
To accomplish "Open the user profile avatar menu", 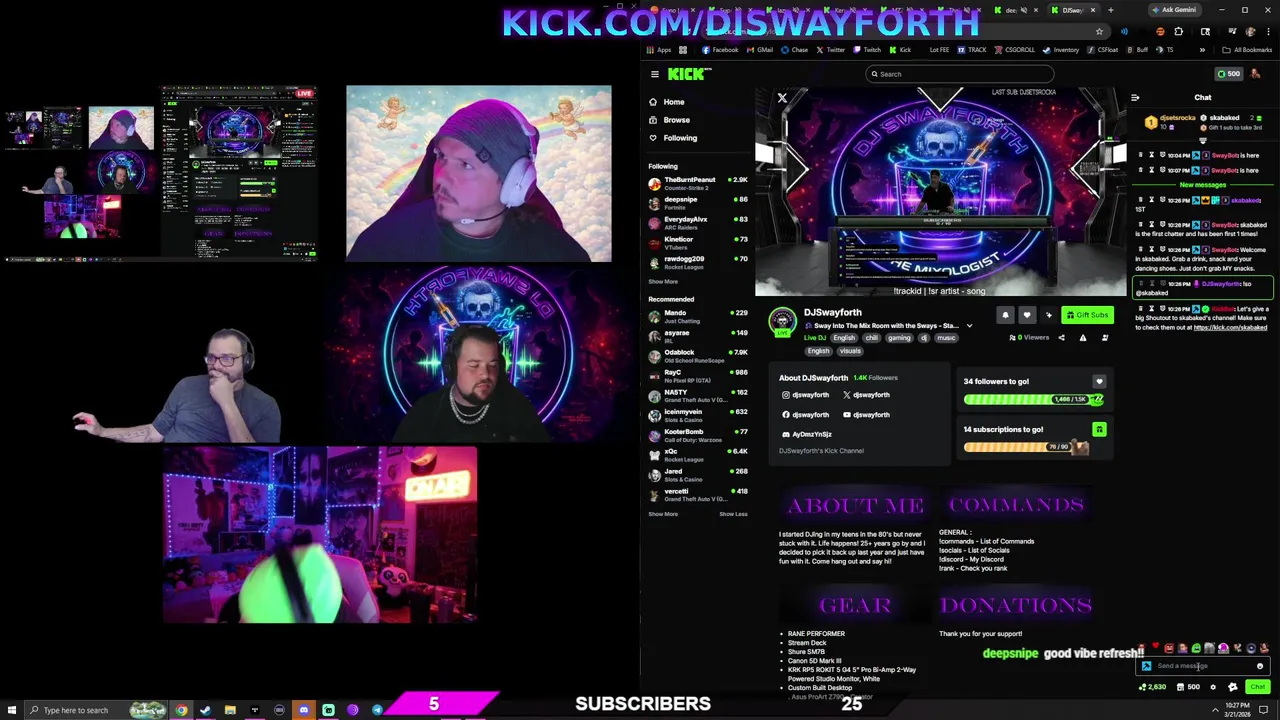I will point(1255,74).
